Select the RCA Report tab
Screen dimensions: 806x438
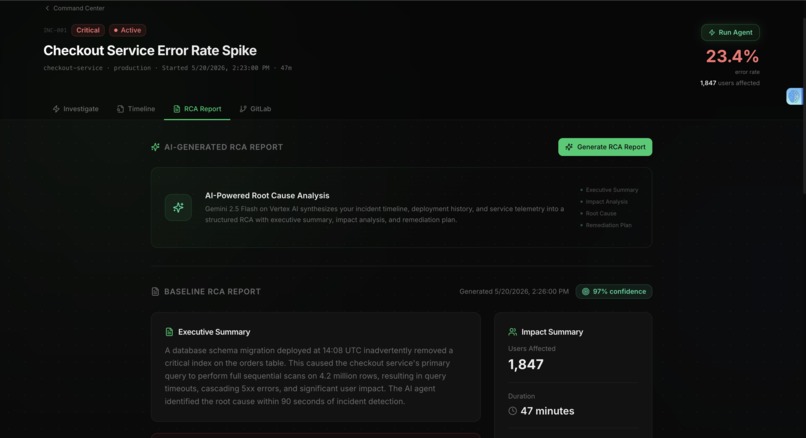point(197,109)
